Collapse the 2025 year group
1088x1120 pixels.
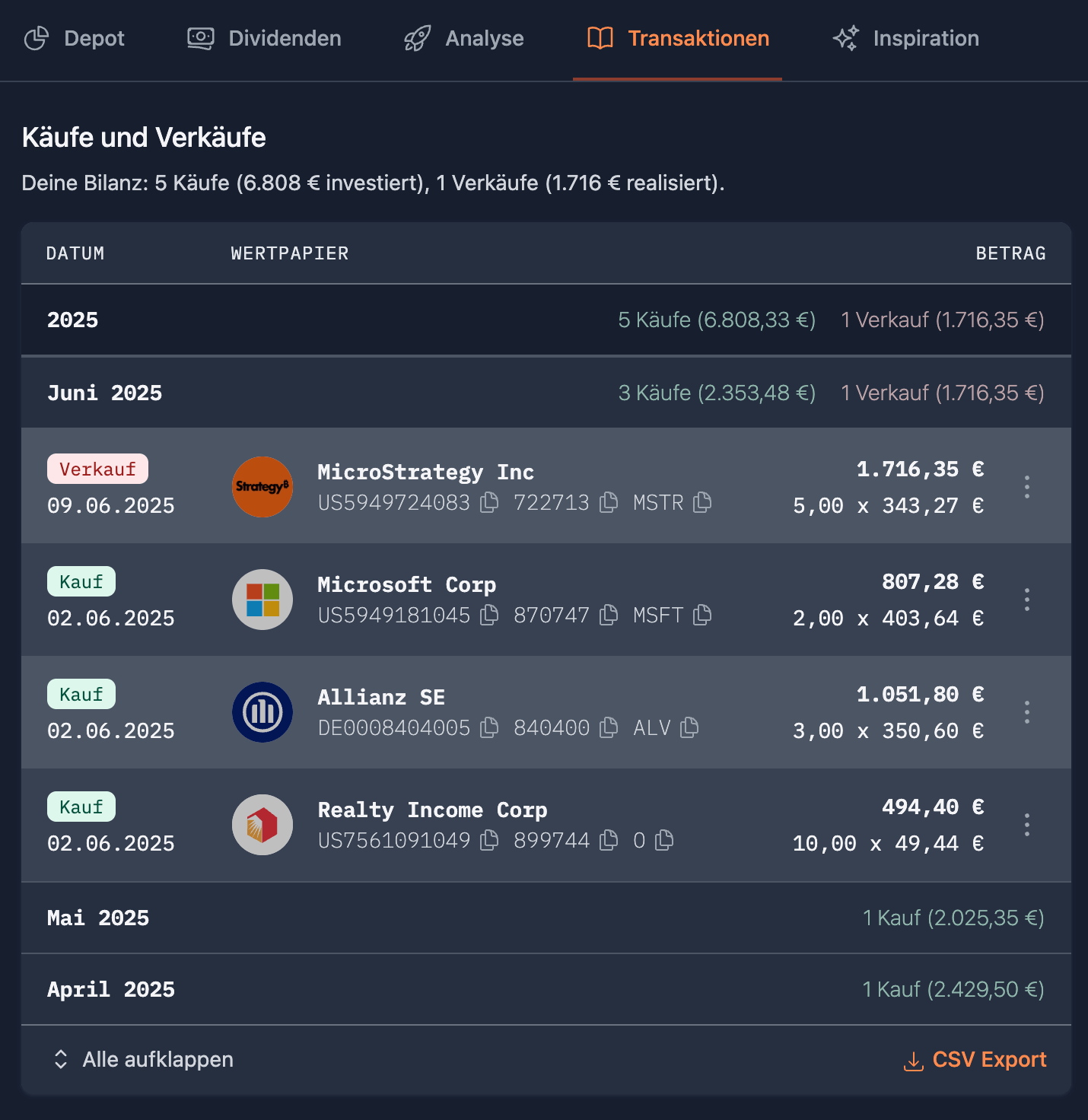tap(73, 320)
